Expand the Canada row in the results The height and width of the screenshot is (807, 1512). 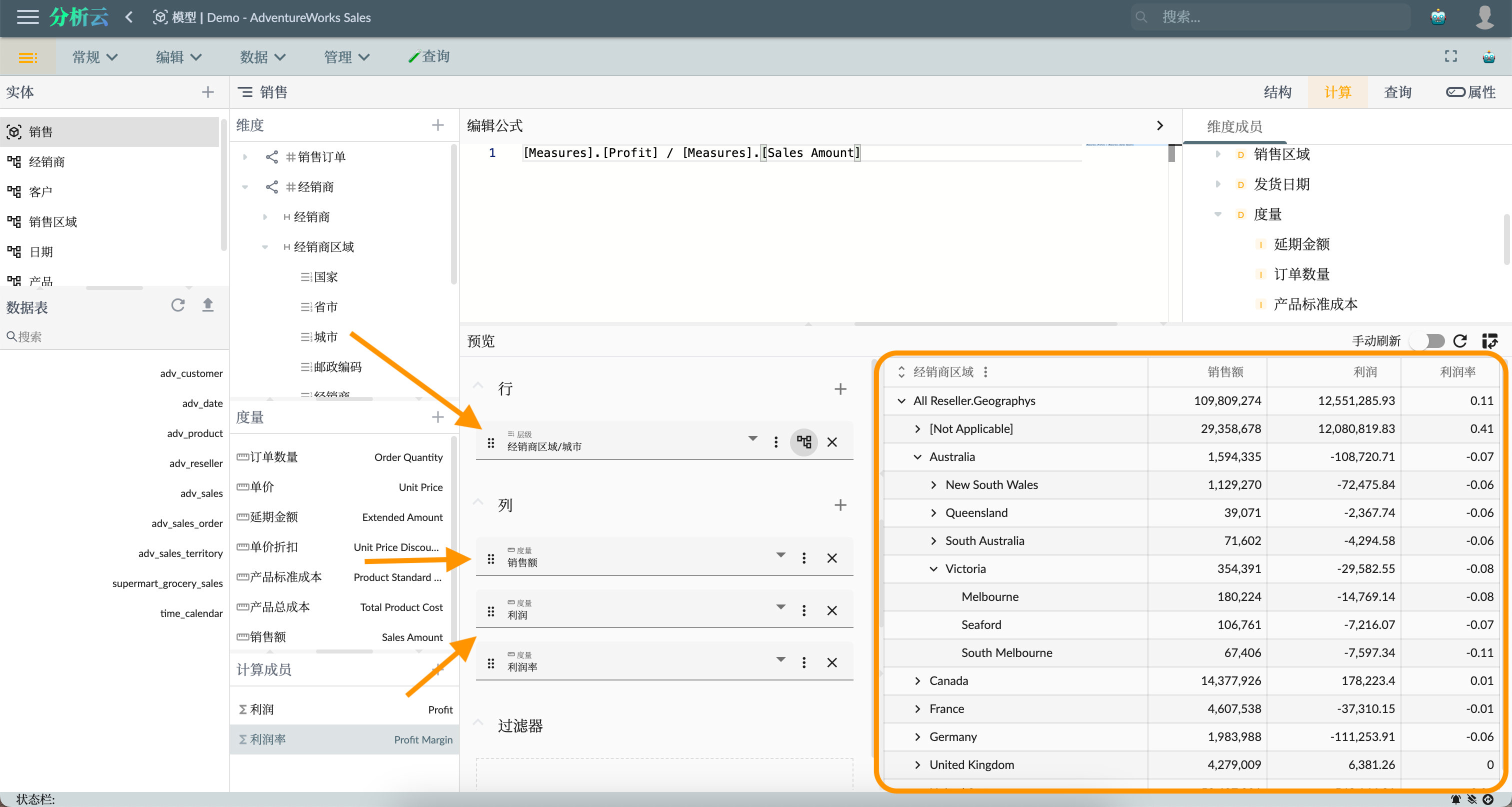click(x=917, y=681)
